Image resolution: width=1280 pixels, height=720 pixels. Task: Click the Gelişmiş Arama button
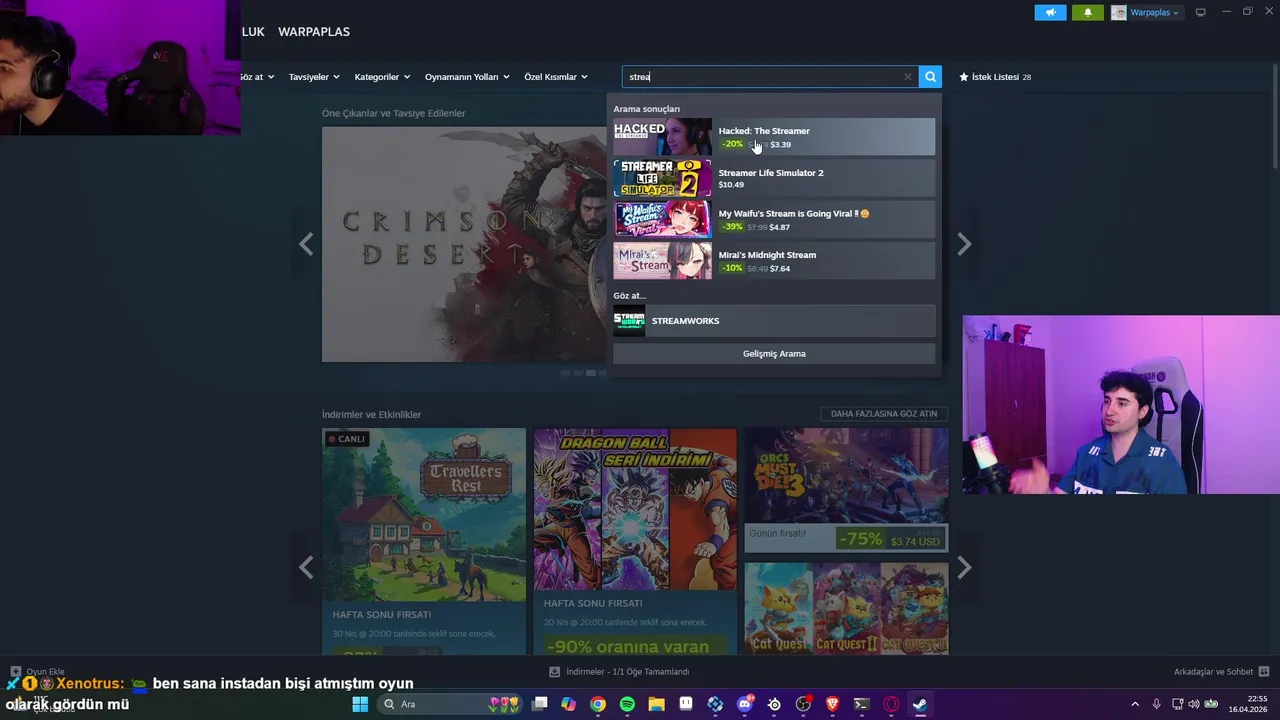click(774, 354)
